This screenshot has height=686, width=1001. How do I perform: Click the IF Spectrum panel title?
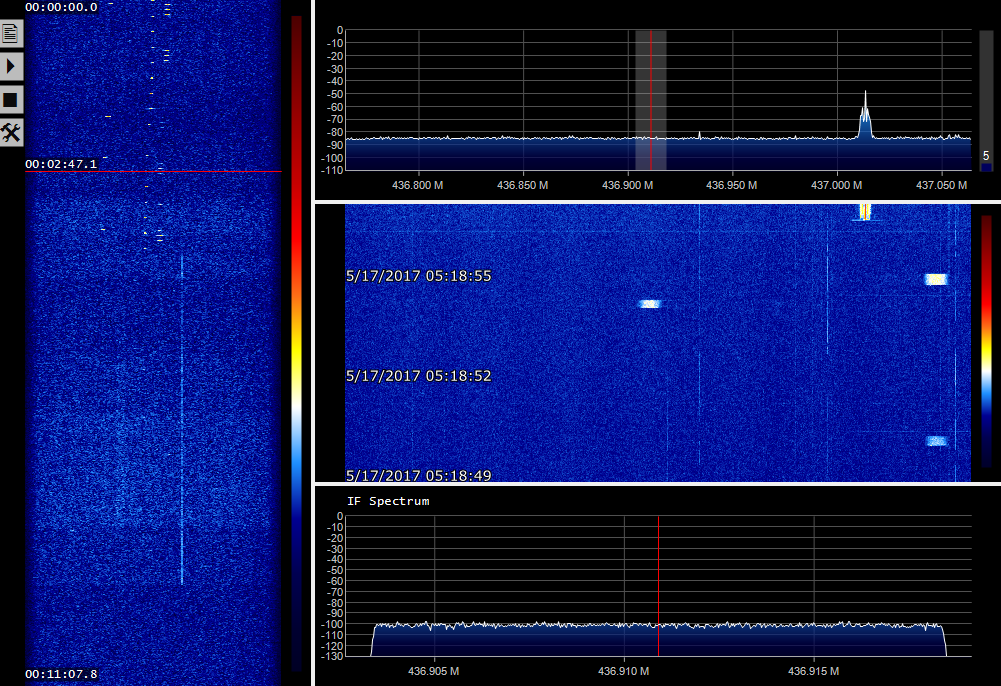pos(388,501)
